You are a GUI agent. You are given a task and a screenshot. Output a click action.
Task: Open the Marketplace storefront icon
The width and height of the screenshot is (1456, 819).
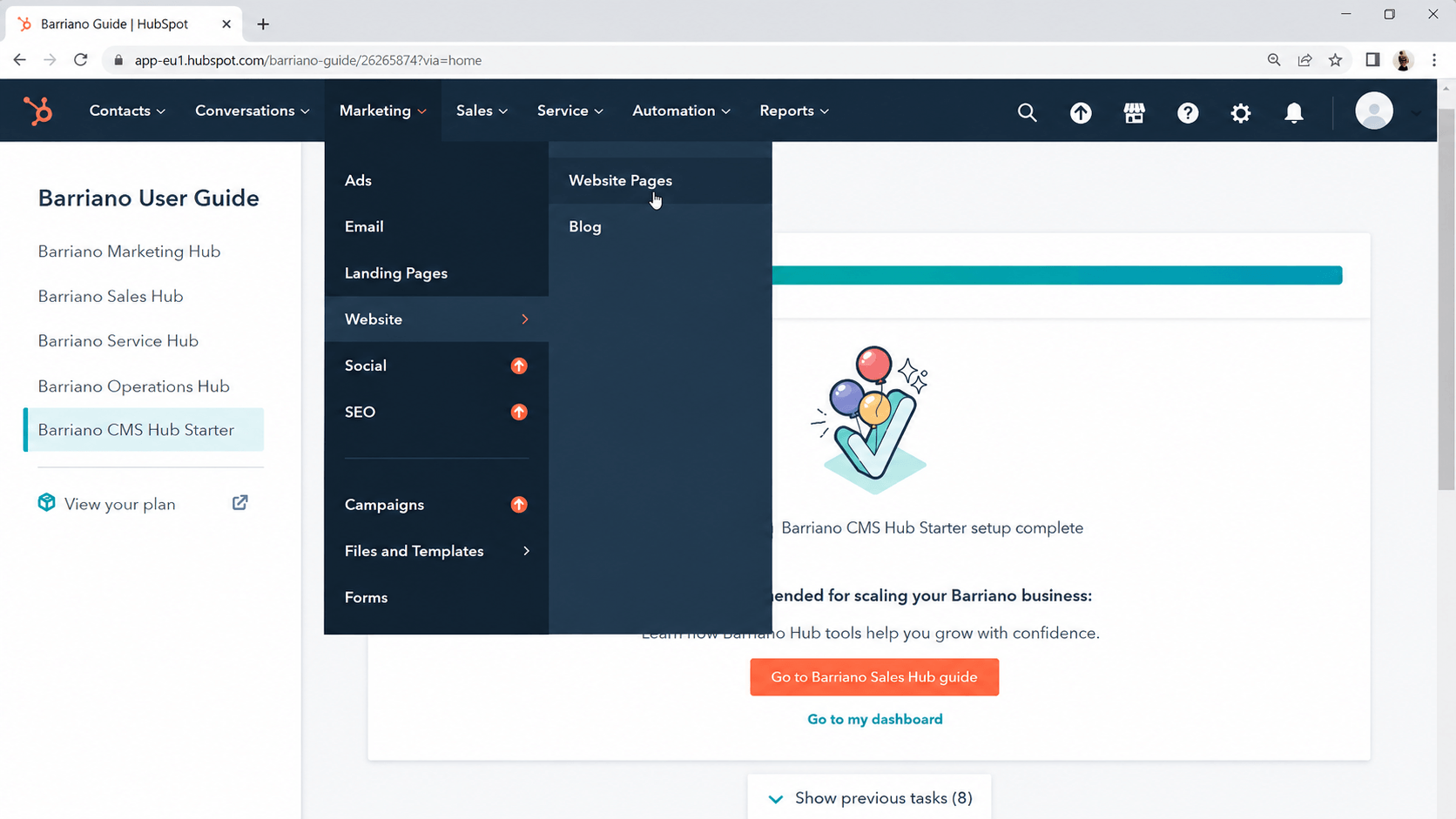tap(1134, 112)
